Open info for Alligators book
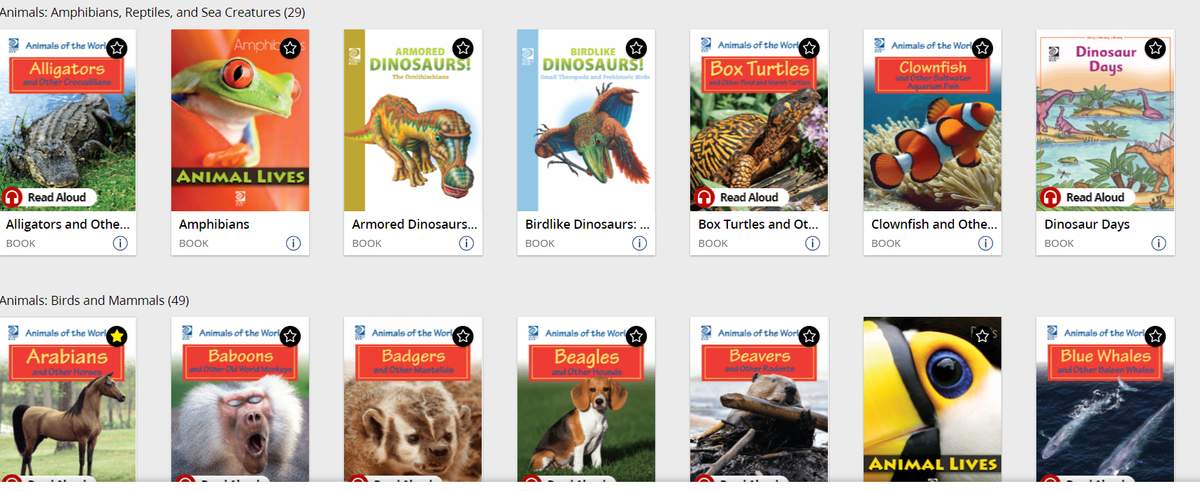1200x491 pixels. point(120,243)
